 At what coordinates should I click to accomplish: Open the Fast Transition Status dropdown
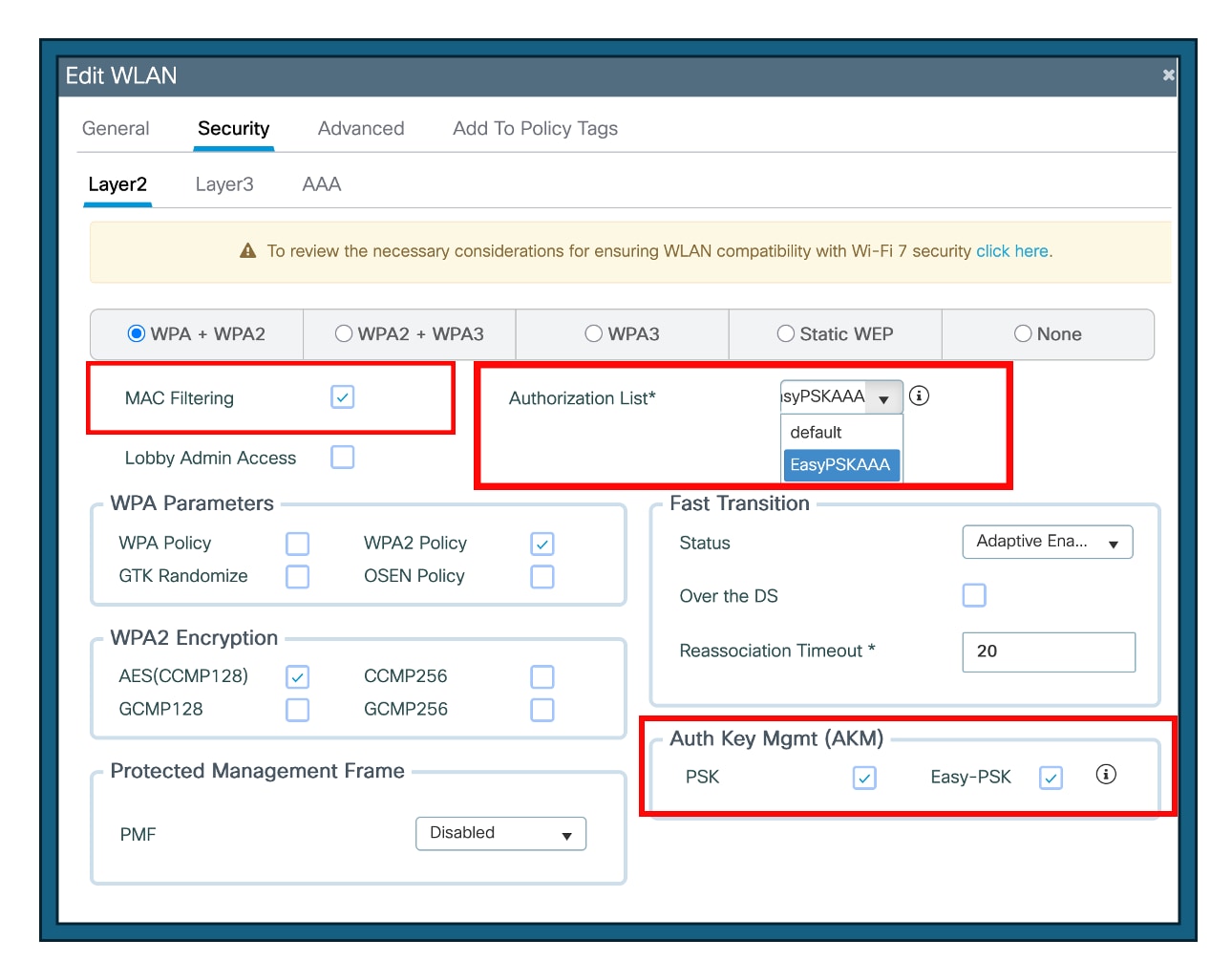click(x=1048, y=542)
